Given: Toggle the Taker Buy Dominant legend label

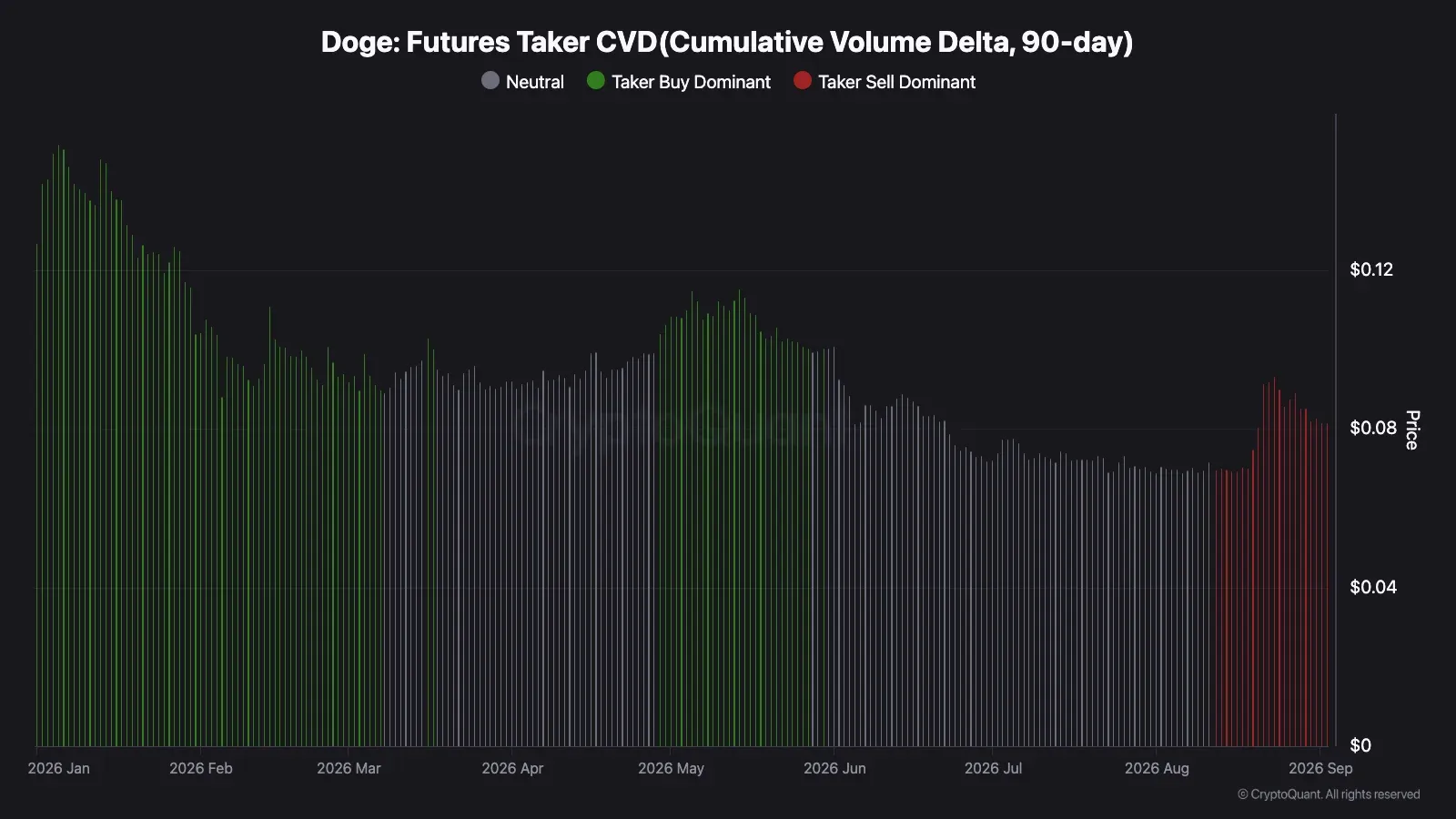Looking at the screenshot, I should 691,82.
